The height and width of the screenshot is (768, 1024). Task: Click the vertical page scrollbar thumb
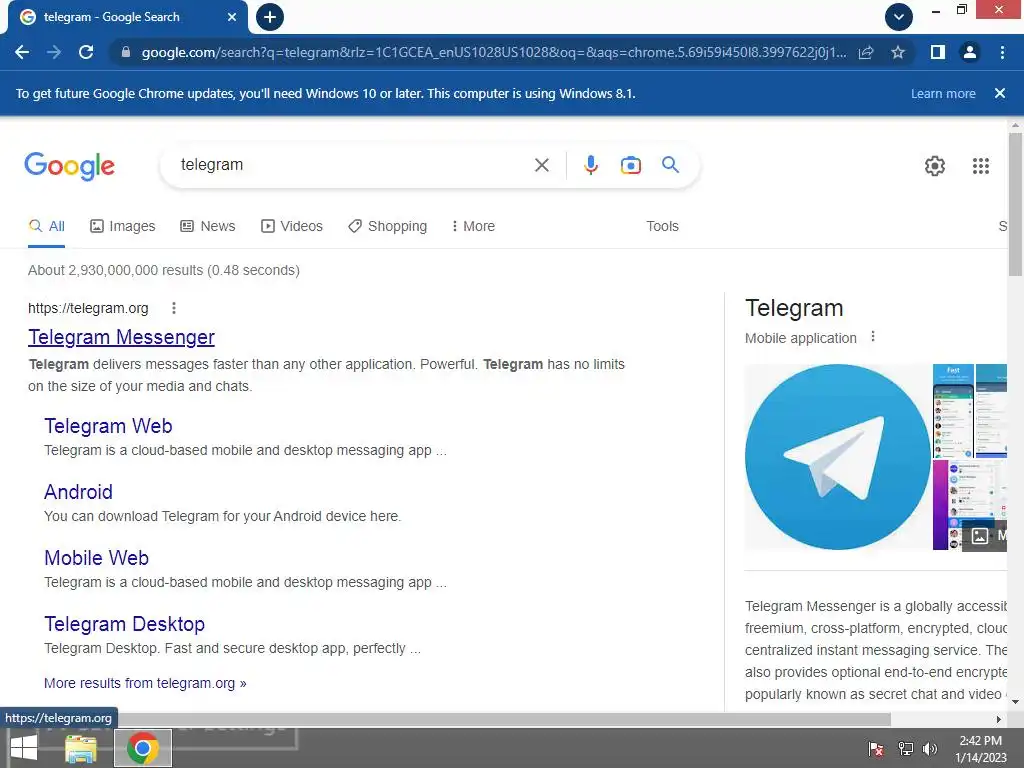[x=1015, y=204]
